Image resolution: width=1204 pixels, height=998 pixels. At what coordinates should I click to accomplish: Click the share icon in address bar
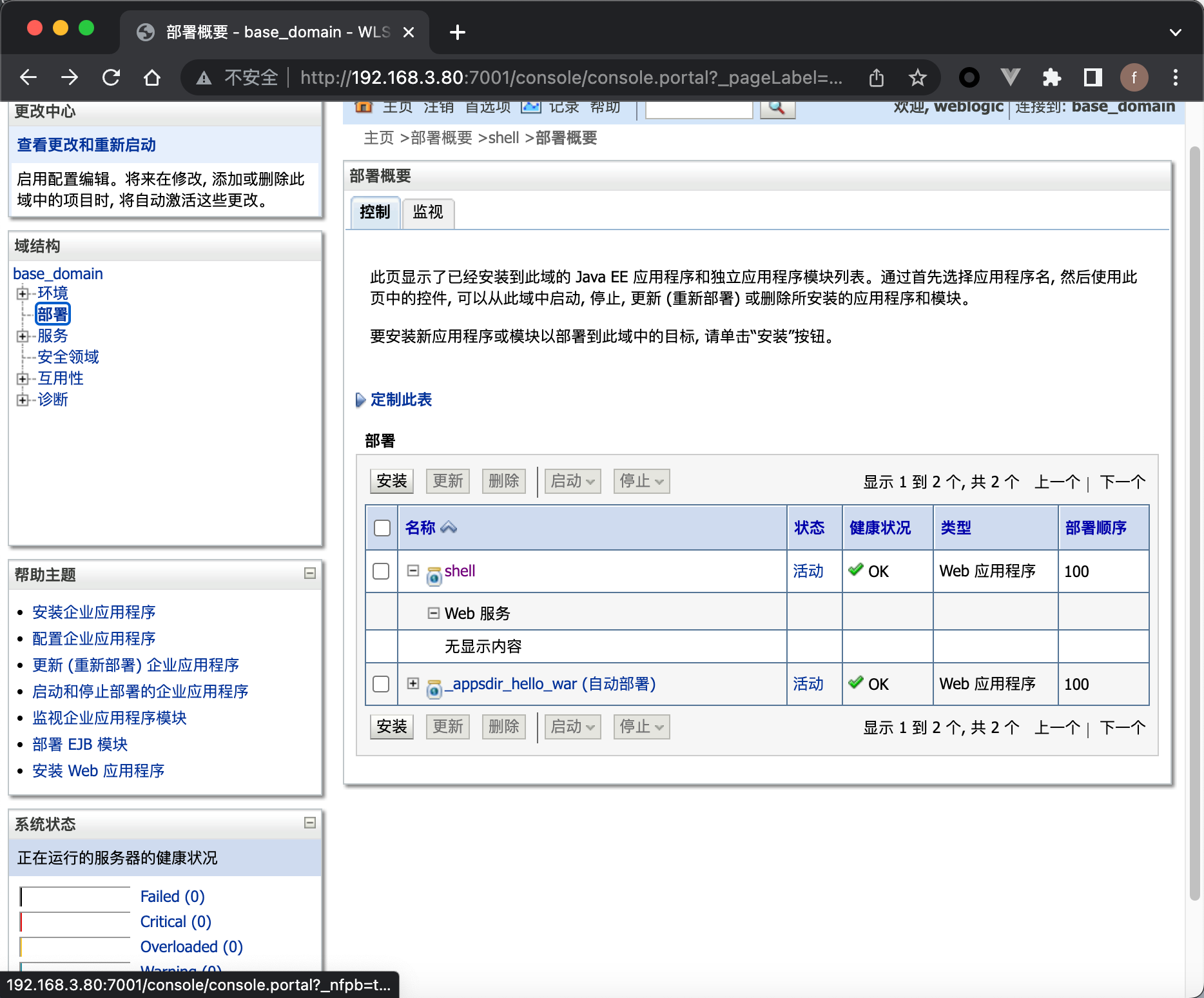(x=876, y=78)
